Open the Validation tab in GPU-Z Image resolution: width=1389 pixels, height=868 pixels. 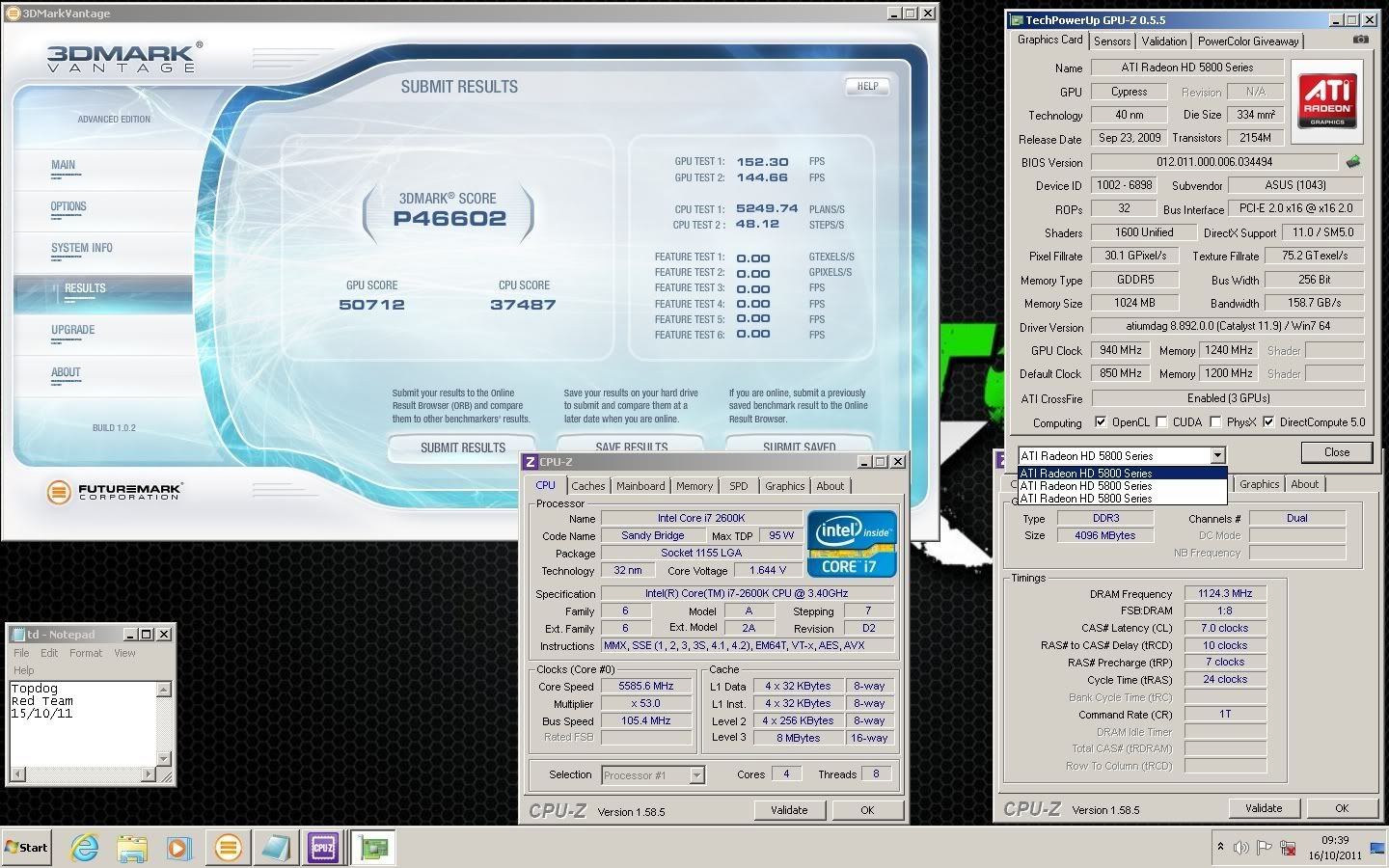pos(1164,41)
